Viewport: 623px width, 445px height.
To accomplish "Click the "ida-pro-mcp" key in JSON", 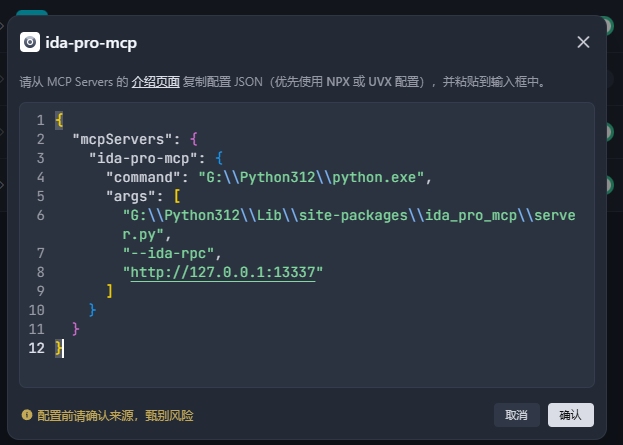I will 143,159.
